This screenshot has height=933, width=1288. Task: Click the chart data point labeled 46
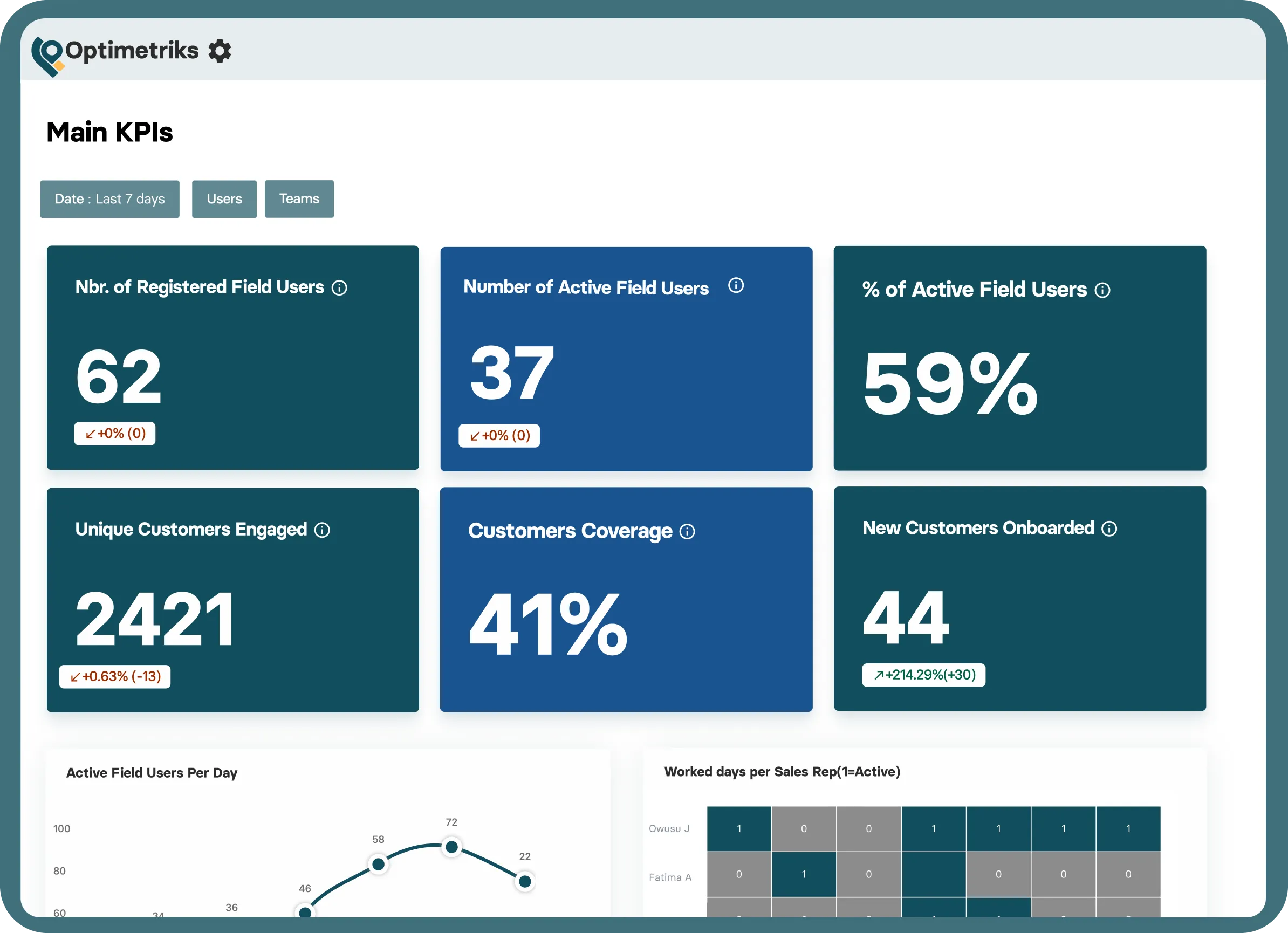coord(305,911)
